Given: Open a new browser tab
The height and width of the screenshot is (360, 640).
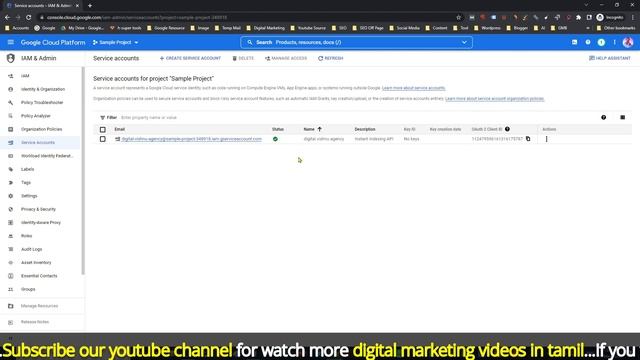Looking at the screenshot, I should 90,6.
